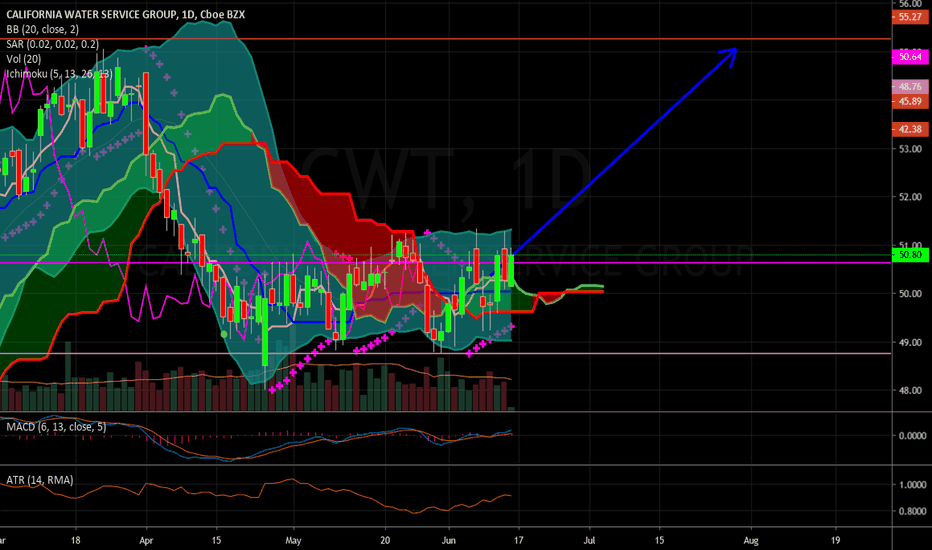This screenshot has height=550, width=932.
Task: Click the Aug date axis label
Action: pyautogui.click(x=751, y=540)
